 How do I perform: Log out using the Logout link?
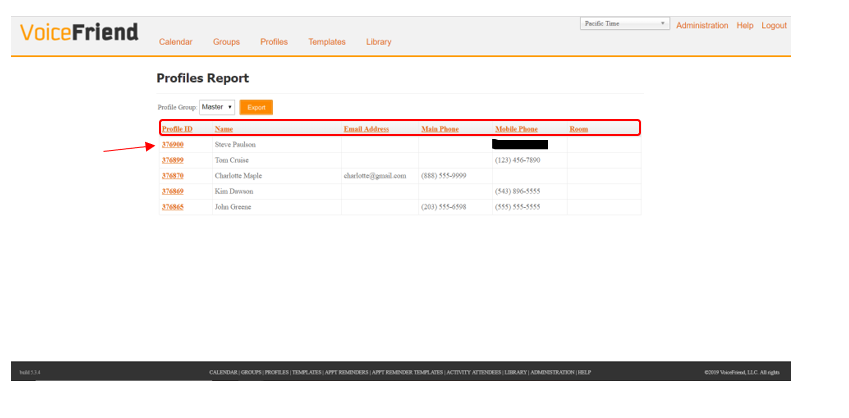coord(774,25)
